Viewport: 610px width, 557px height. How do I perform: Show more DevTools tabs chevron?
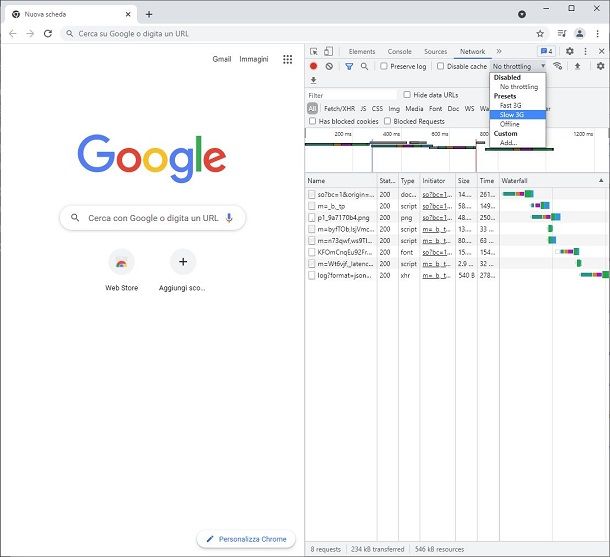pos(499,51)
